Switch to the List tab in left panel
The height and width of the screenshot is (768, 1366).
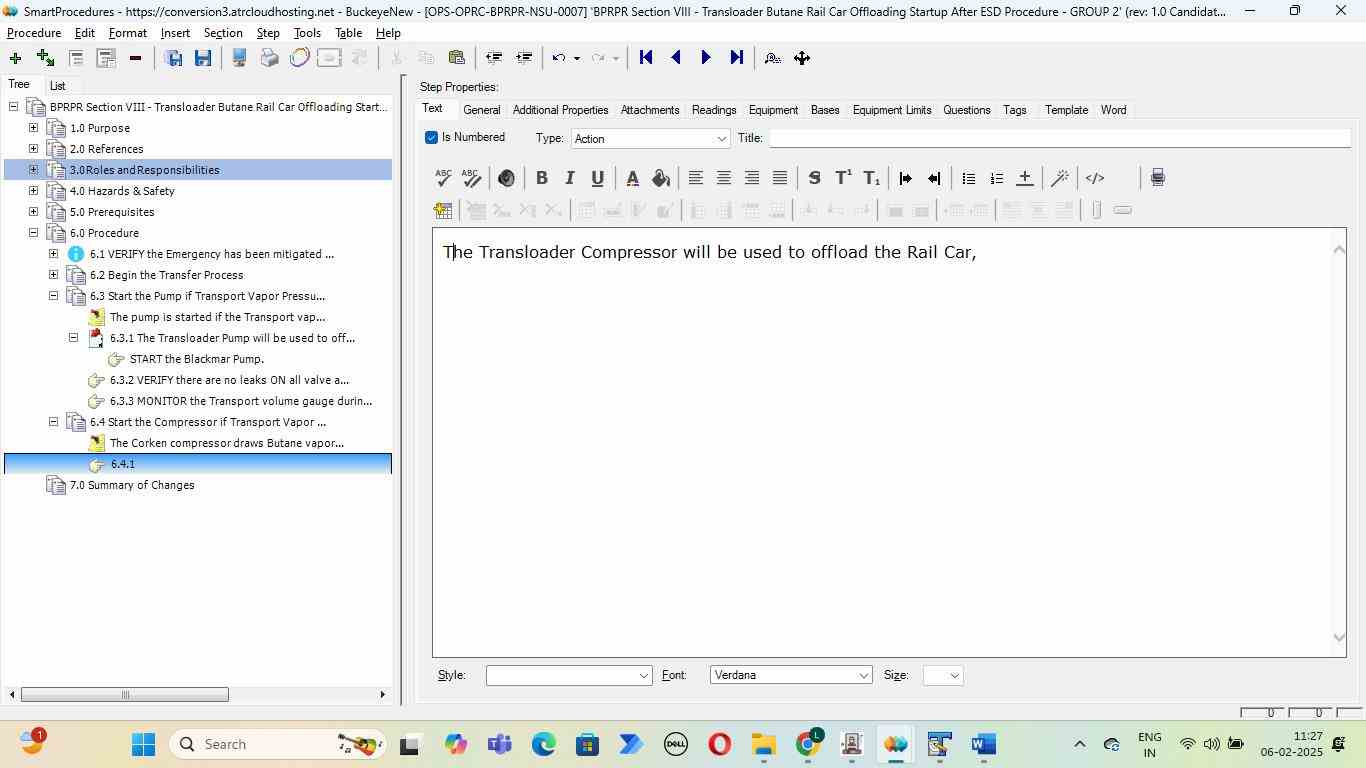click(x=58, y=86)
